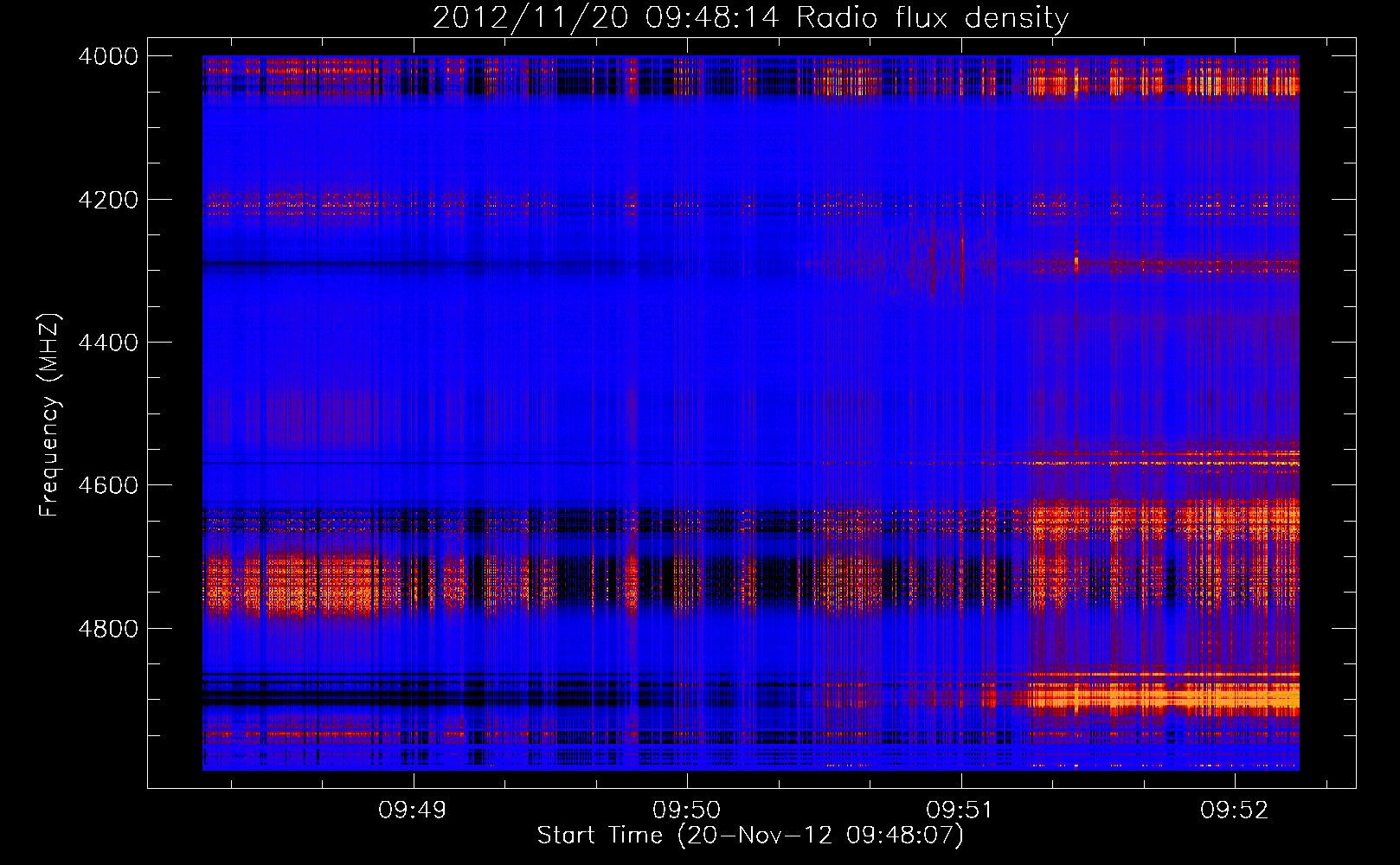This screenshot has height=865, width=1400.
Task: Click the 09:50 time tick label
Action: (x=687, y=810)
